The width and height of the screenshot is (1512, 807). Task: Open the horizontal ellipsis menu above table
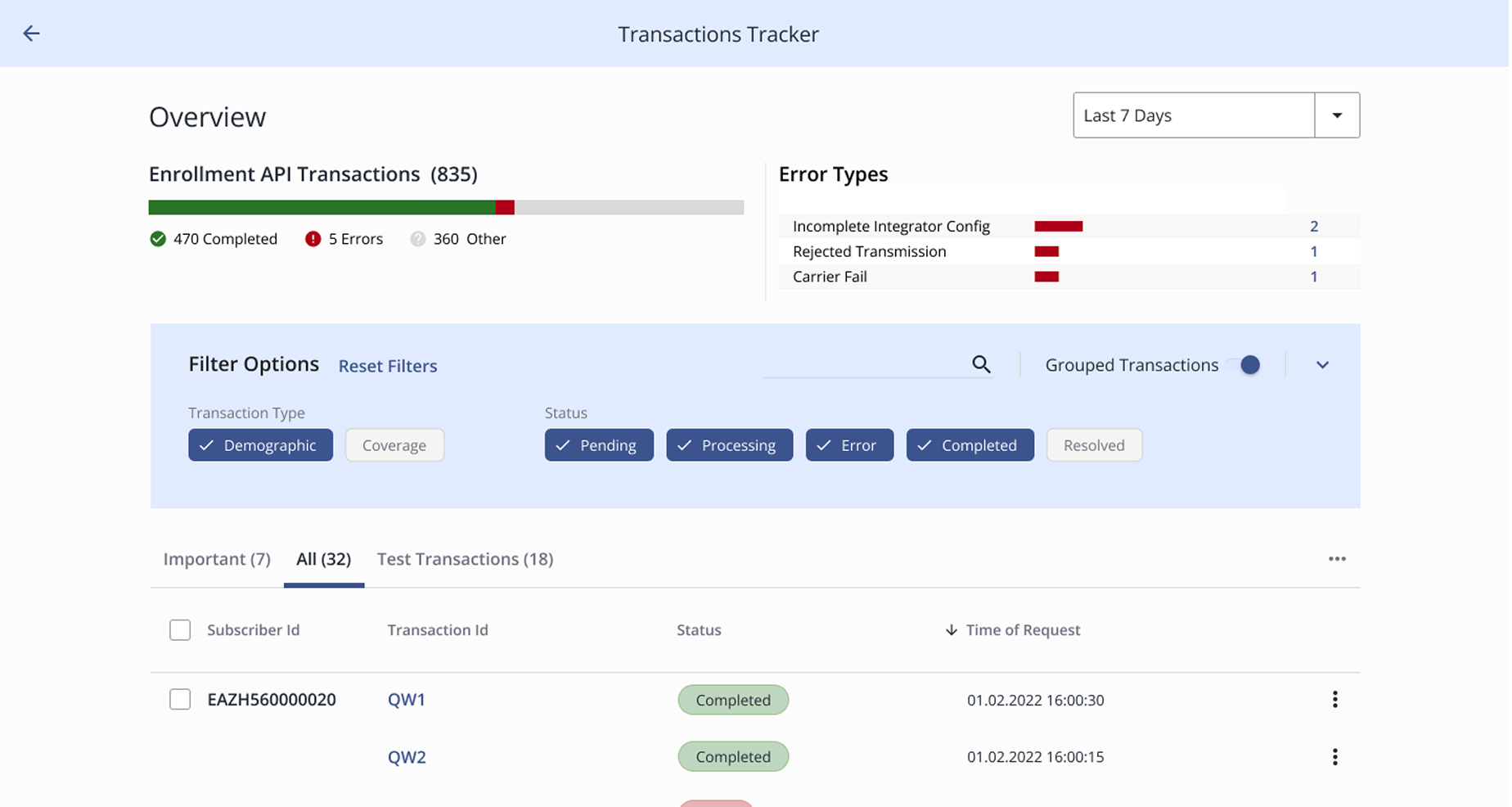[x=1336, y=559]
